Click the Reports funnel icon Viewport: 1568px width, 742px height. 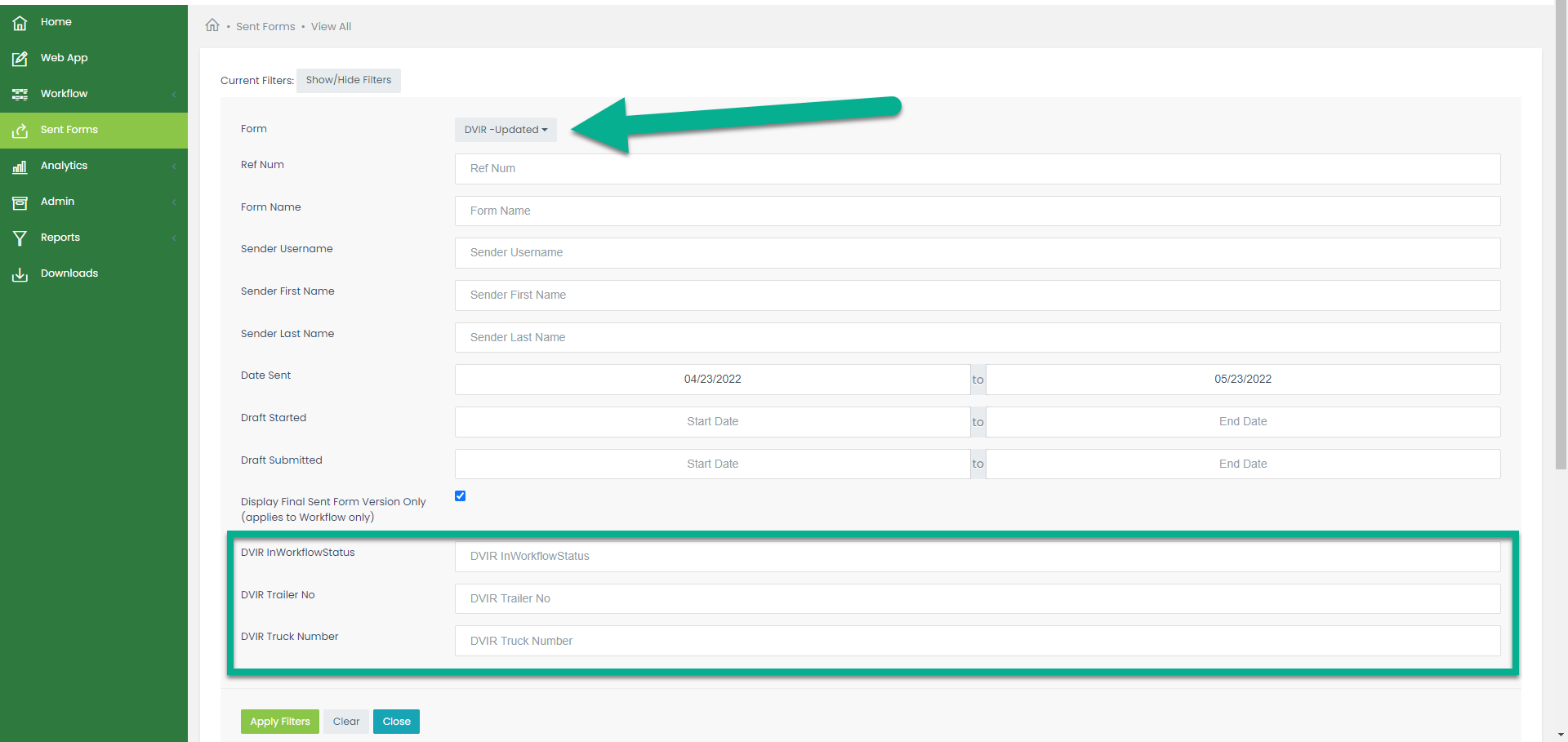pos(20,238)
